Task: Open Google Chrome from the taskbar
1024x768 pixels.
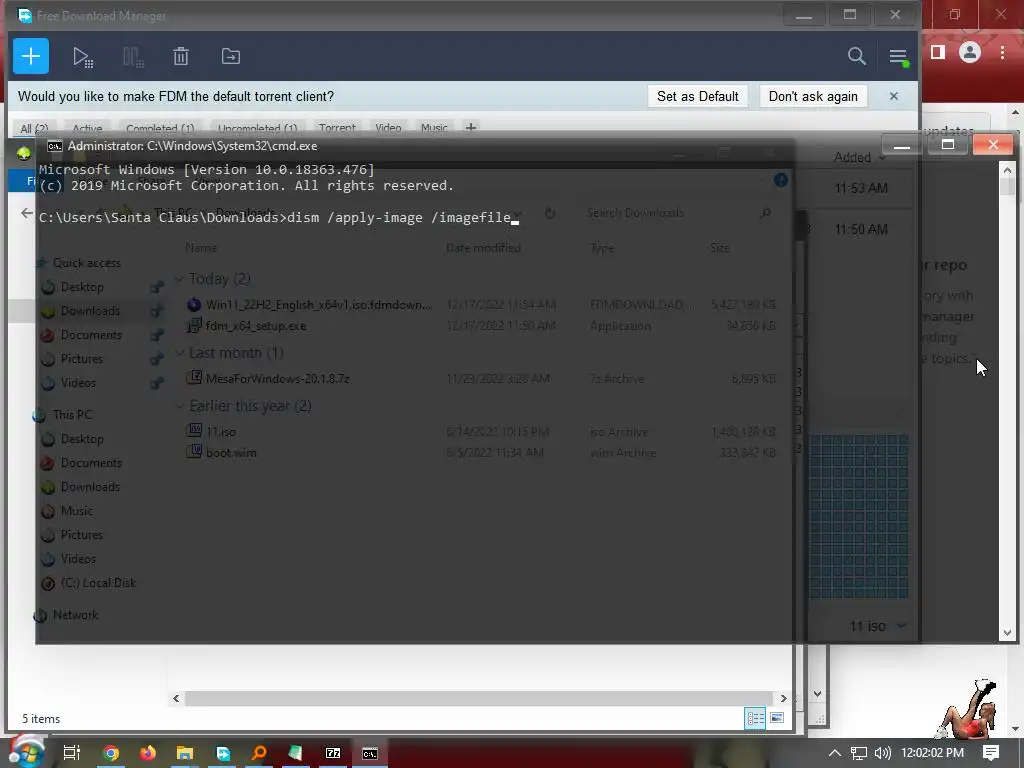Action: pos(111,753)
